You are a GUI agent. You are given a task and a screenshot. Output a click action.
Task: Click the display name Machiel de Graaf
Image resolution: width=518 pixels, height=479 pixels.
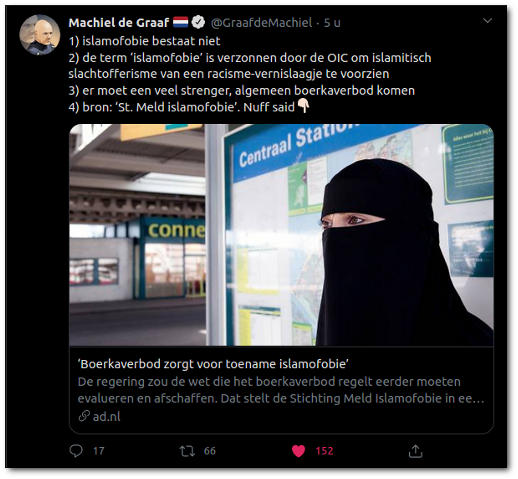119,23
